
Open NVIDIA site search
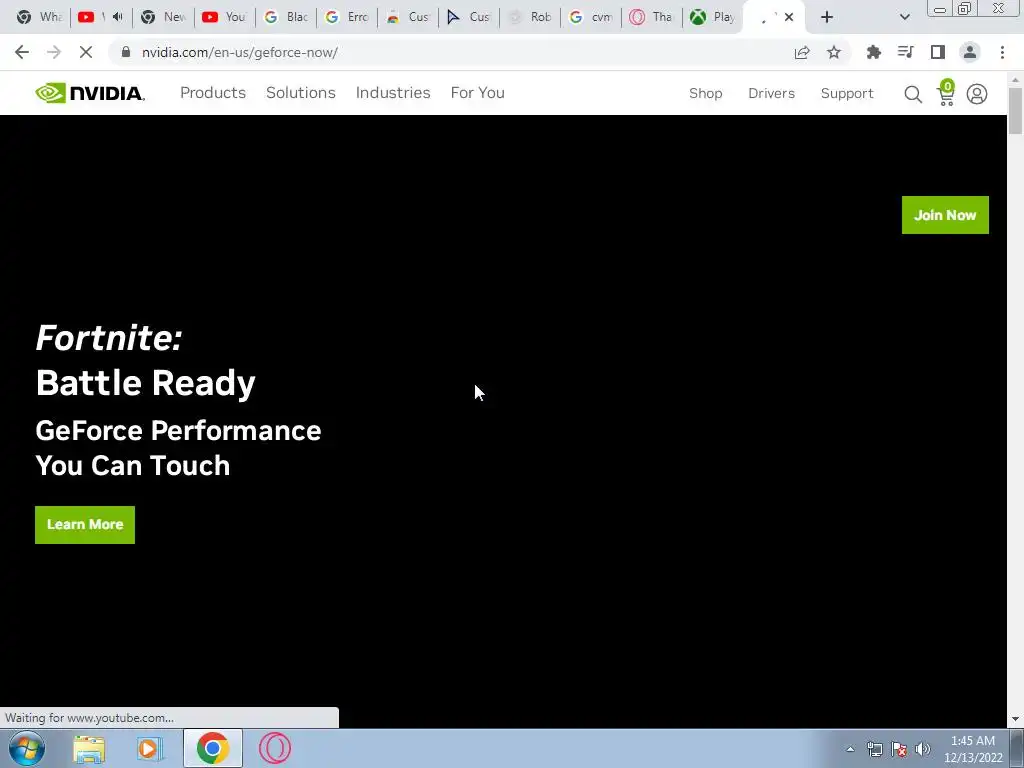[913, 94]
